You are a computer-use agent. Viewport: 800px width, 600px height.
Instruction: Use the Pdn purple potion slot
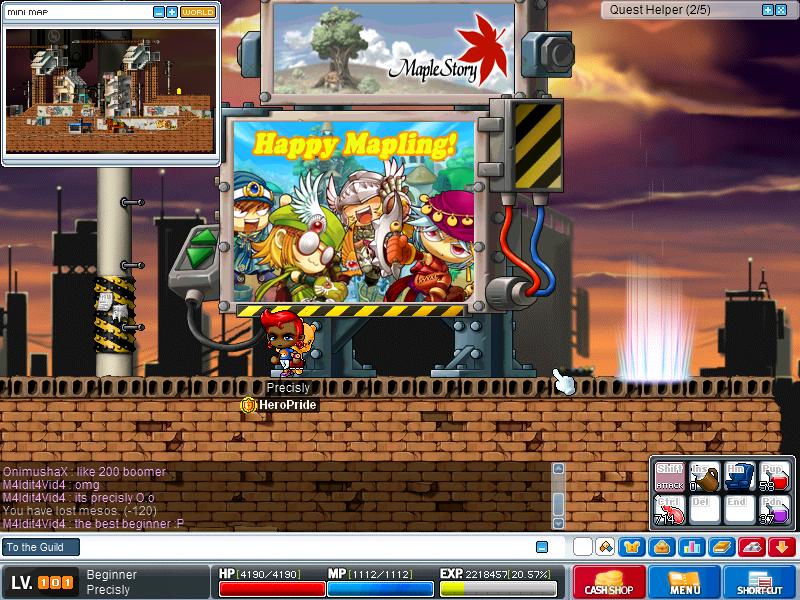click(x=774, y=510)
